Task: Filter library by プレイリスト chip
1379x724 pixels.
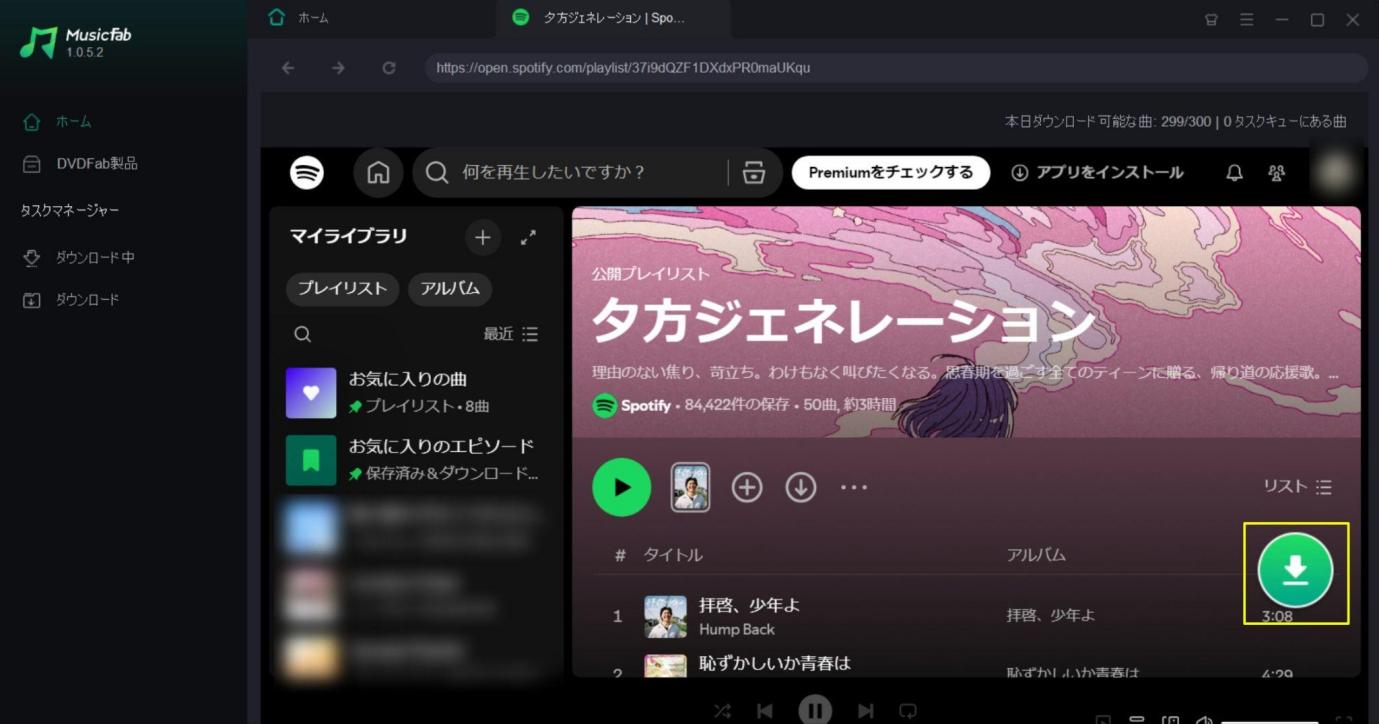Action: [x=342, y=288]
